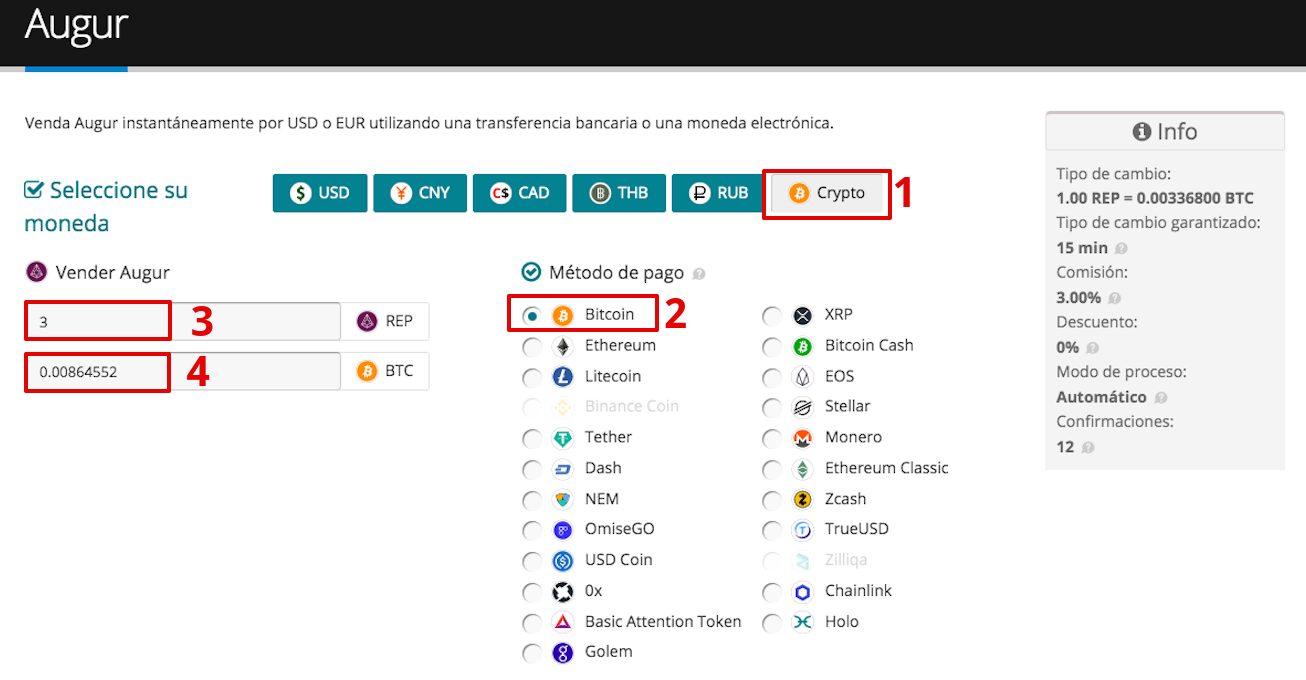
Task: Click the XRP logo icon
Action: point(803,315)
